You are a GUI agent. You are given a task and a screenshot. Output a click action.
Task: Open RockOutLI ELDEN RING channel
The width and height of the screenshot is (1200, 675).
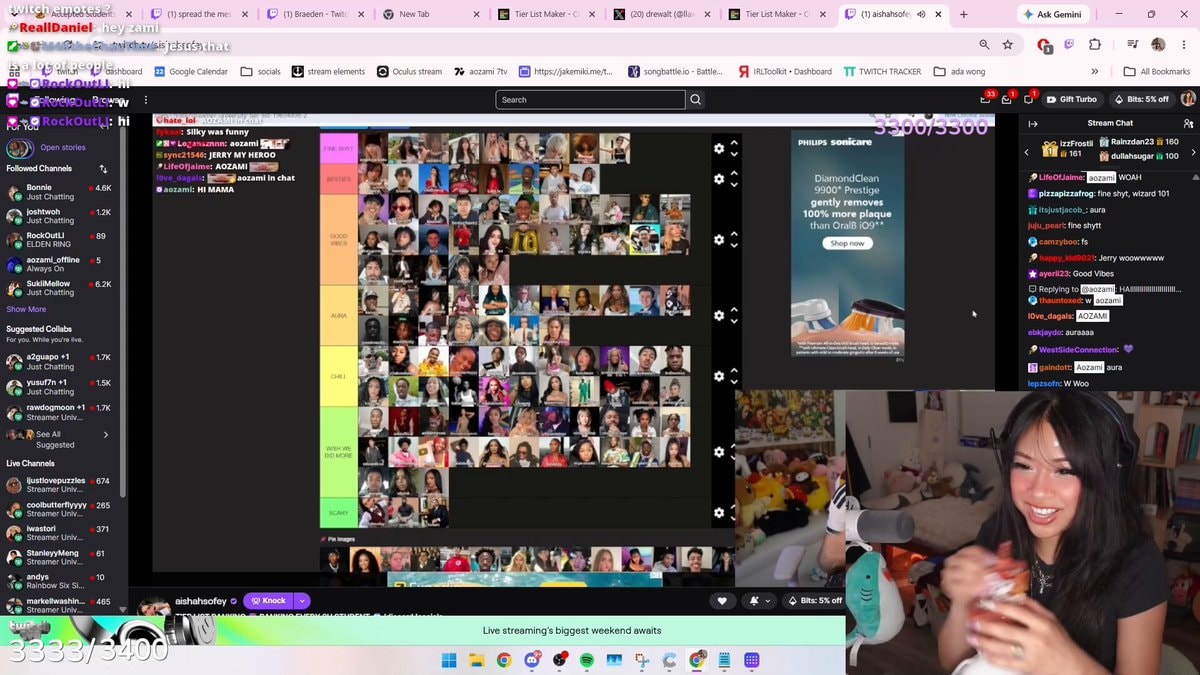tap(60, 241)
